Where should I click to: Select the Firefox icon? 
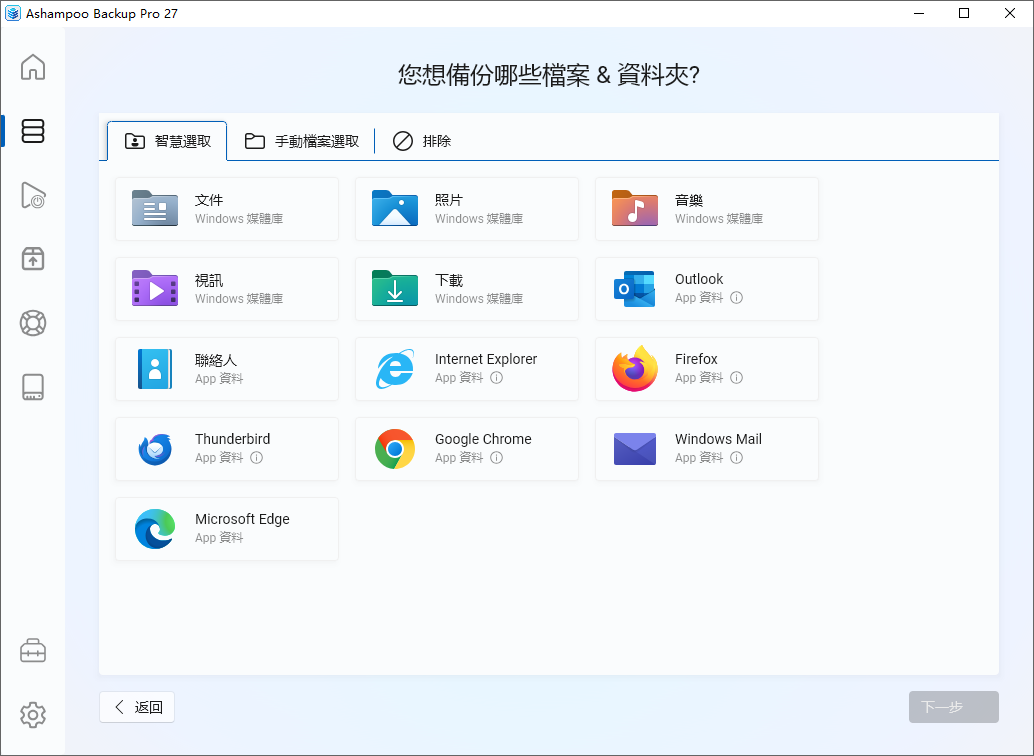[635, 369]
